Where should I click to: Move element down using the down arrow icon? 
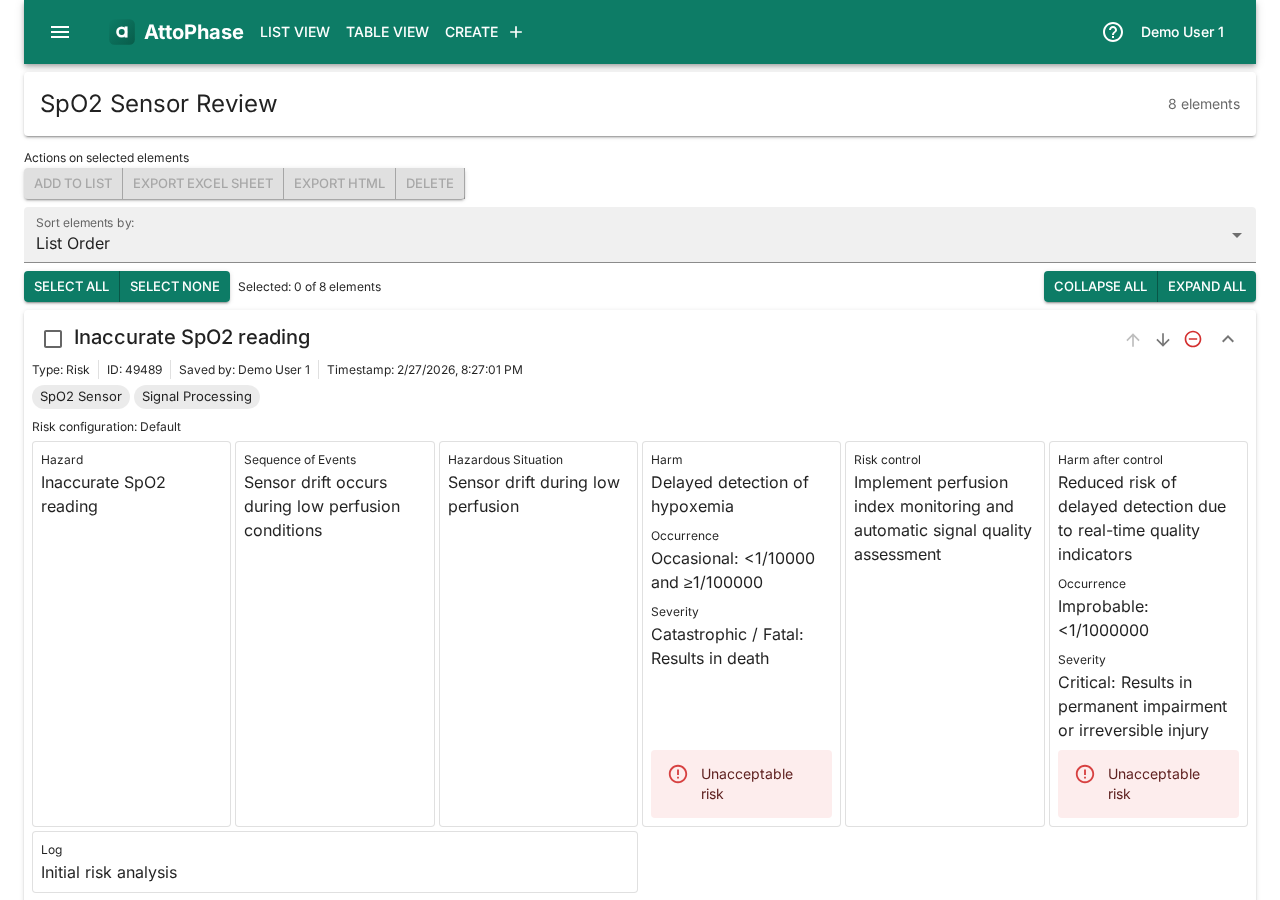(x=1161, y=339)
